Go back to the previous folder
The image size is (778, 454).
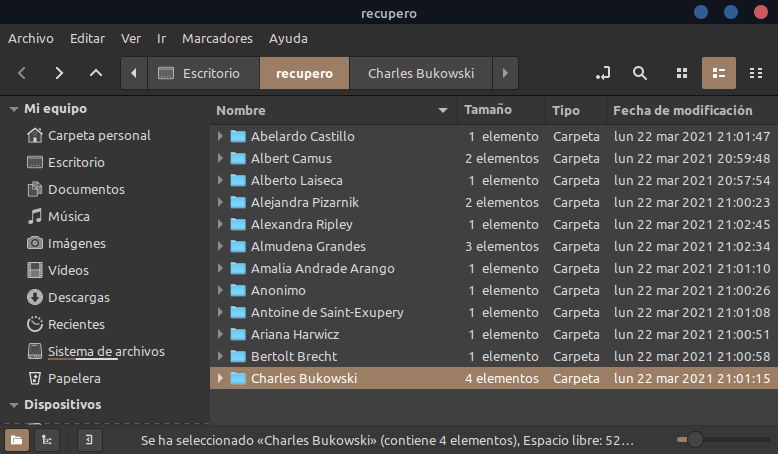tap(22, 73)
